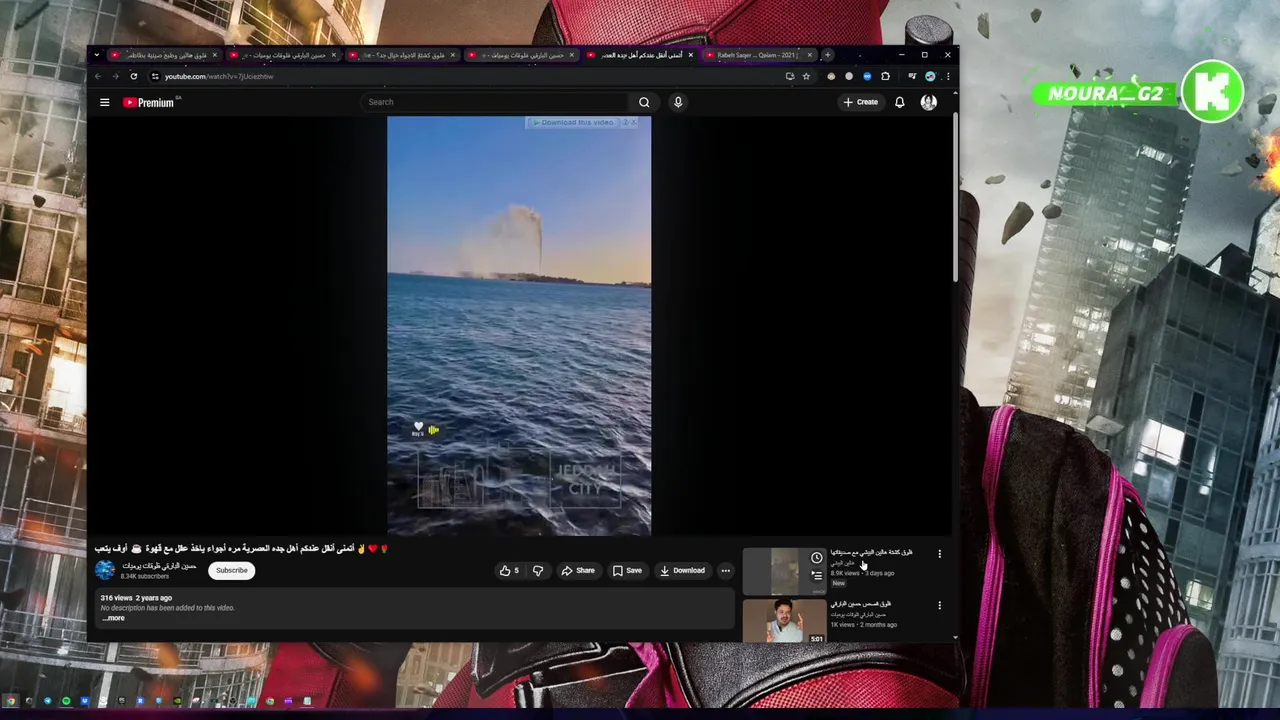
Task: Subscribe to the channel
Action: point(231,570)
